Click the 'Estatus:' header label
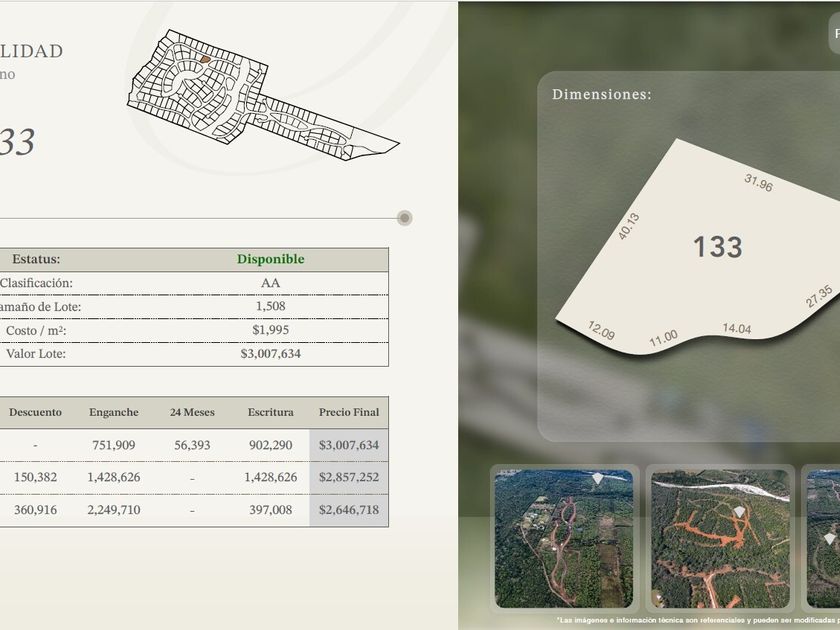Image resolution: width=840 pixels, height=630 pixels. pyautogui.click(x=36, y=259)
